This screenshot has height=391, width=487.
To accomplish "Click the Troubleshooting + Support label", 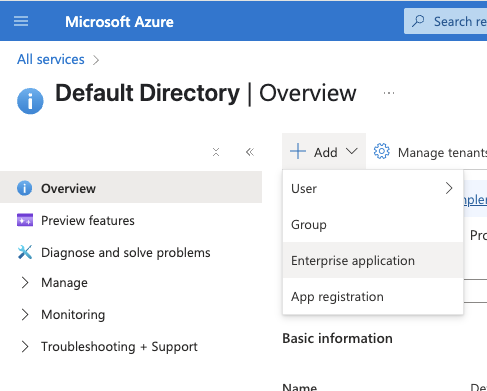I will tap(119, 347).
